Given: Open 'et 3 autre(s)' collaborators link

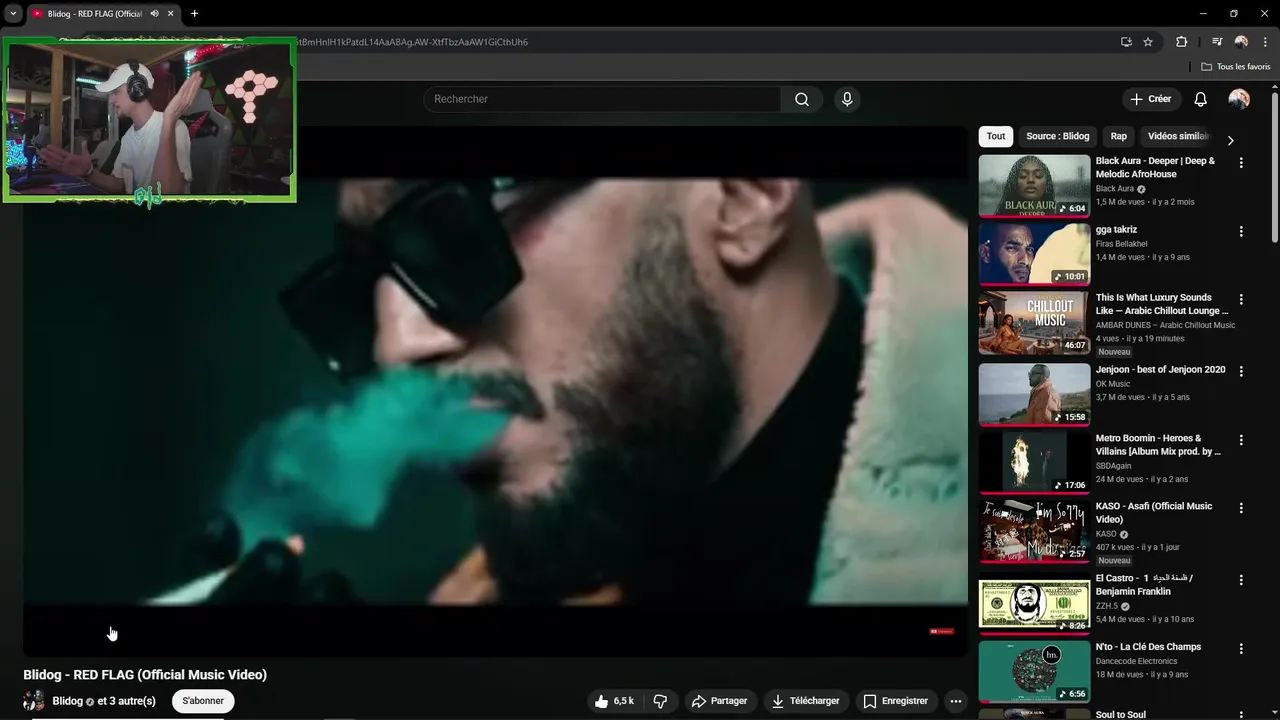Looking at the screenshot, I should pyautogui.click(x=127, y=701).
